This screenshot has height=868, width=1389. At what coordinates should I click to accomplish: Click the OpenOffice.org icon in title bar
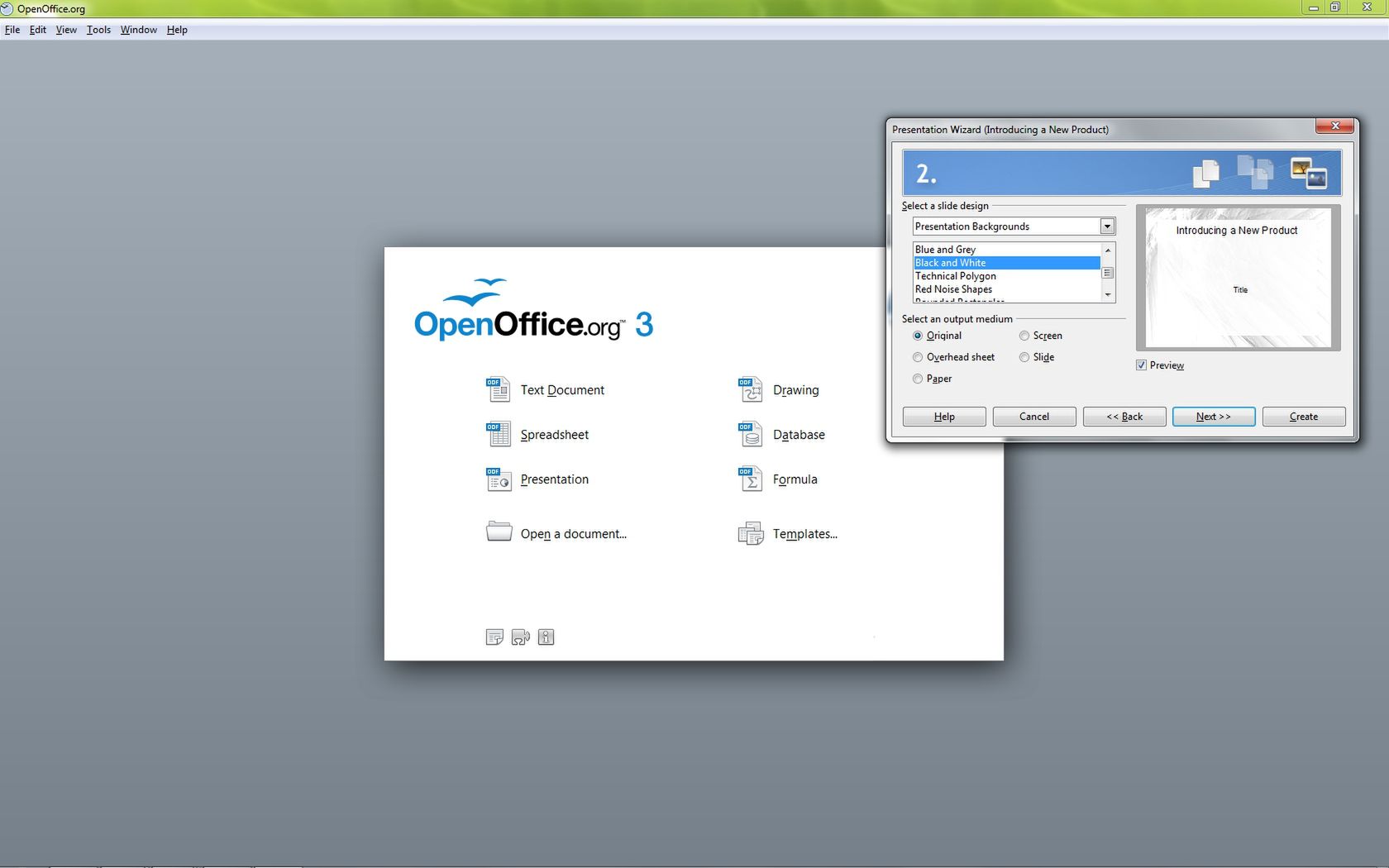[7, 8]
